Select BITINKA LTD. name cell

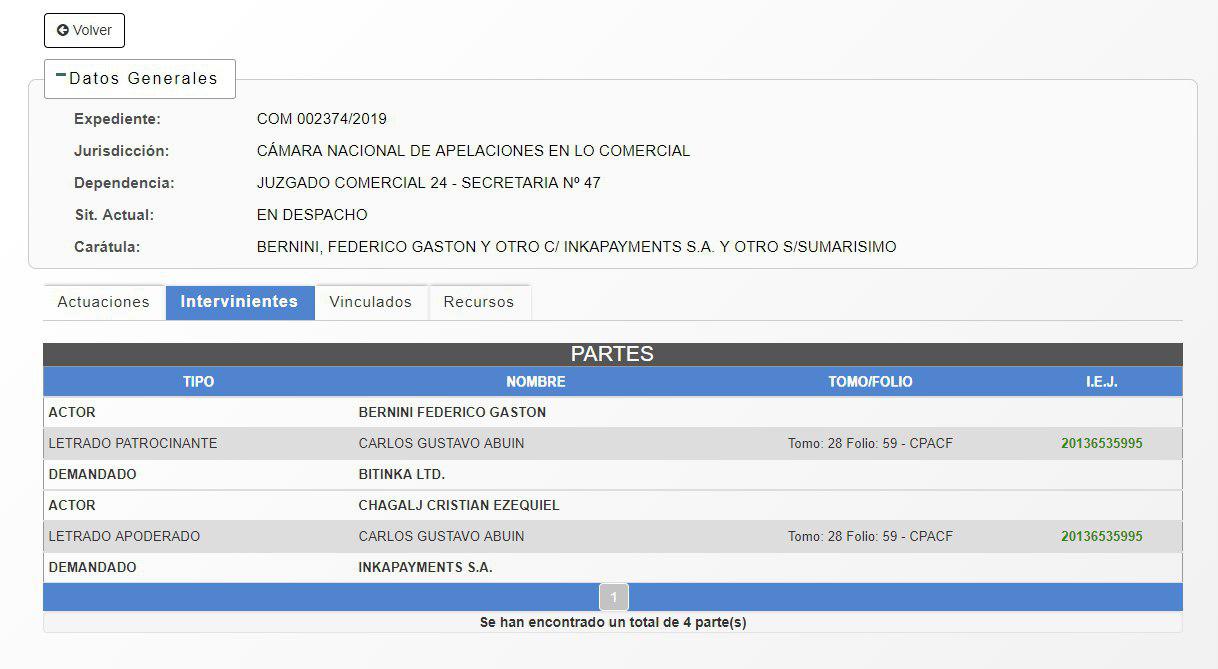pyautogui.click(x=402, y=474)
